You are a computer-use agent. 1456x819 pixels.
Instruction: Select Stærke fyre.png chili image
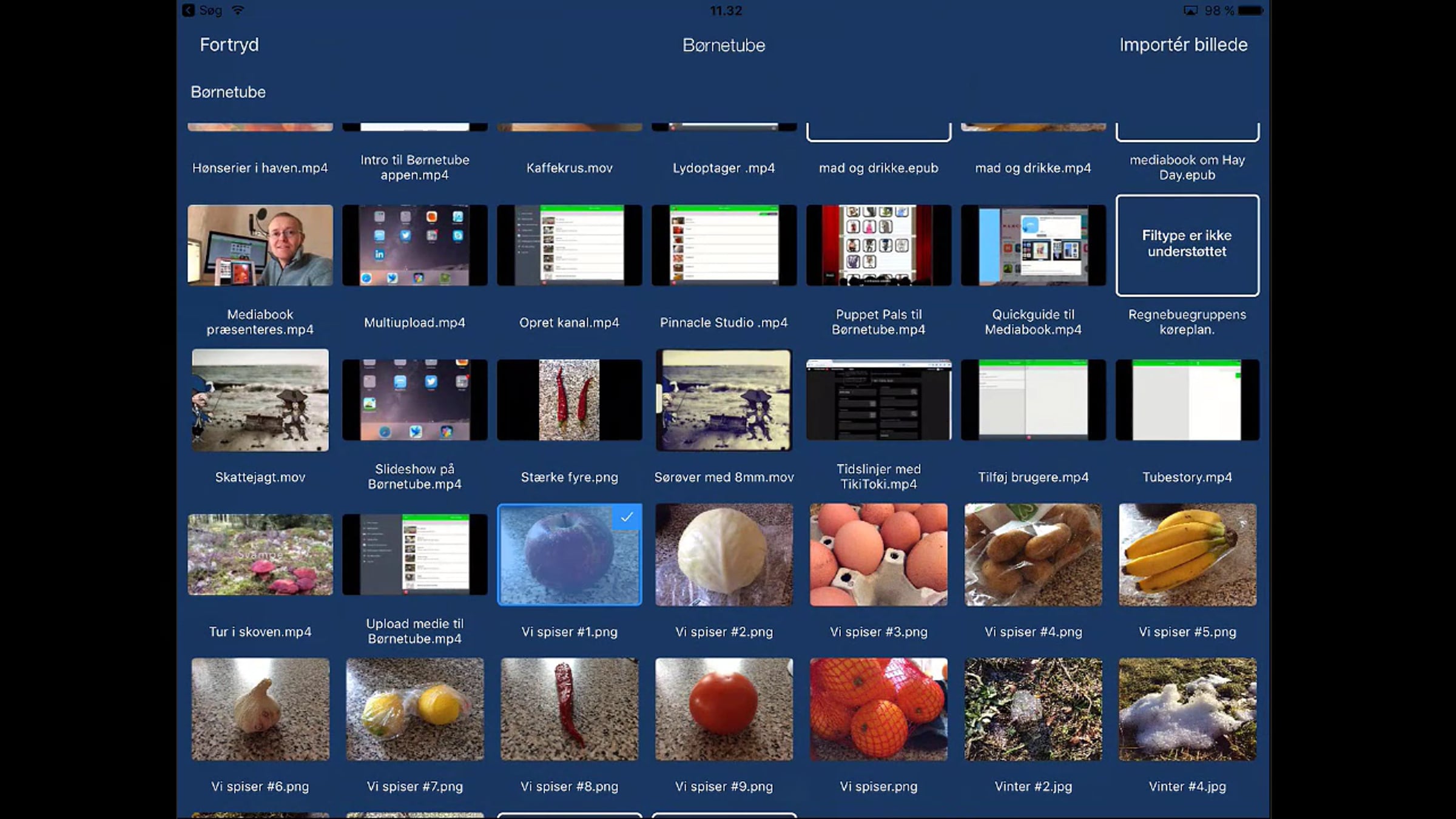pyautogui.click(x=569, y=400)
